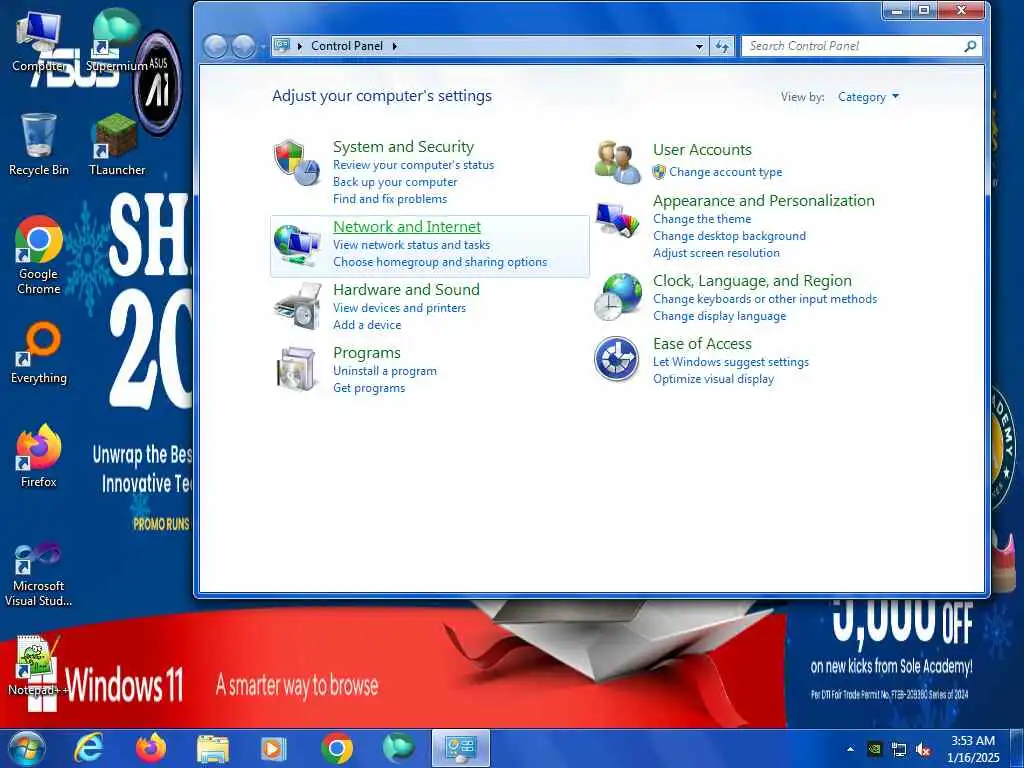
Task: Select the Supermium desktop shortcut
Action: [117, 41]
